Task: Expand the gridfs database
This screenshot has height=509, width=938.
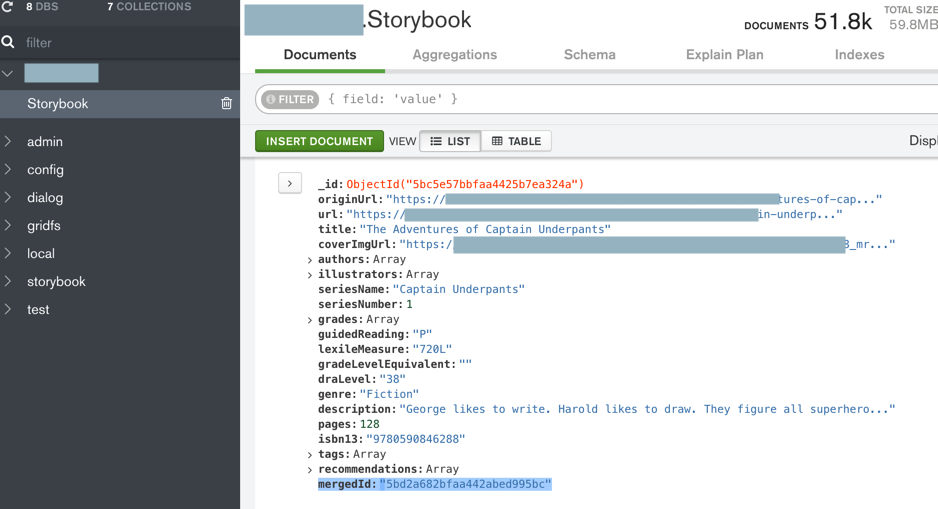Action: (9, 226)
